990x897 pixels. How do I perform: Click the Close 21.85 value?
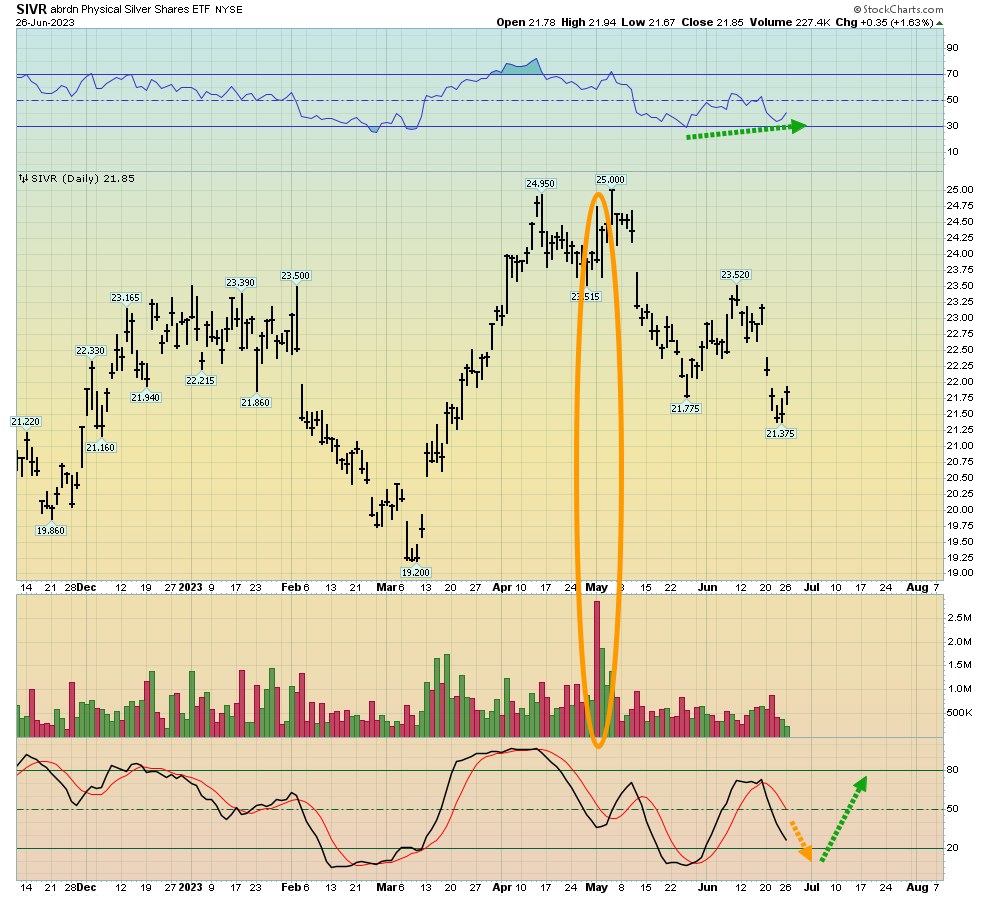(x=713, y=22)
